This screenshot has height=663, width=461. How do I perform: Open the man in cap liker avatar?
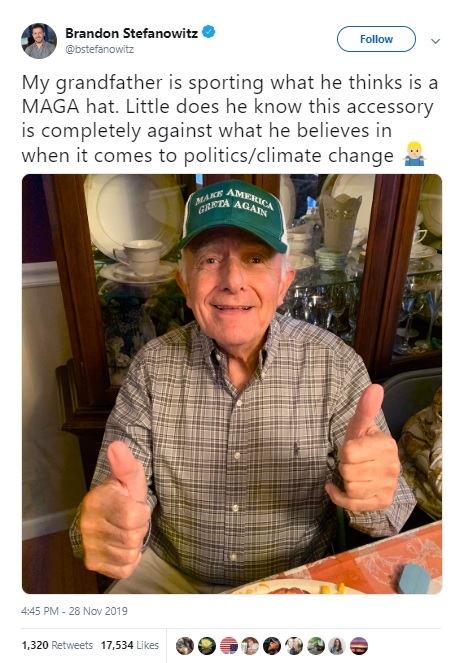tap(272, 646)
